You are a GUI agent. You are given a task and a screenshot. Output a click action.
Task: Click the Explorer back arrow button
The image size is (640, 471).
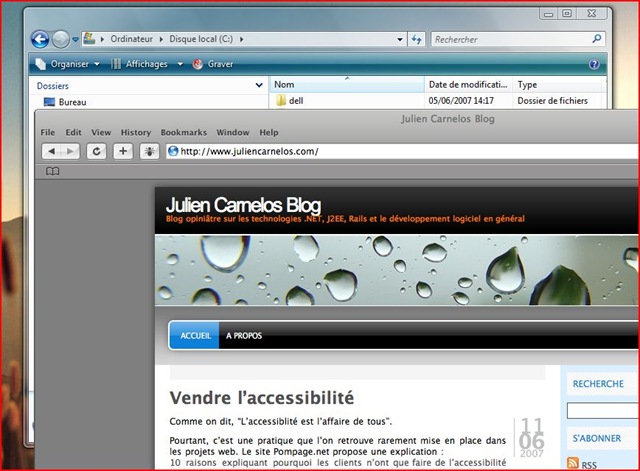tap(40, 40)
